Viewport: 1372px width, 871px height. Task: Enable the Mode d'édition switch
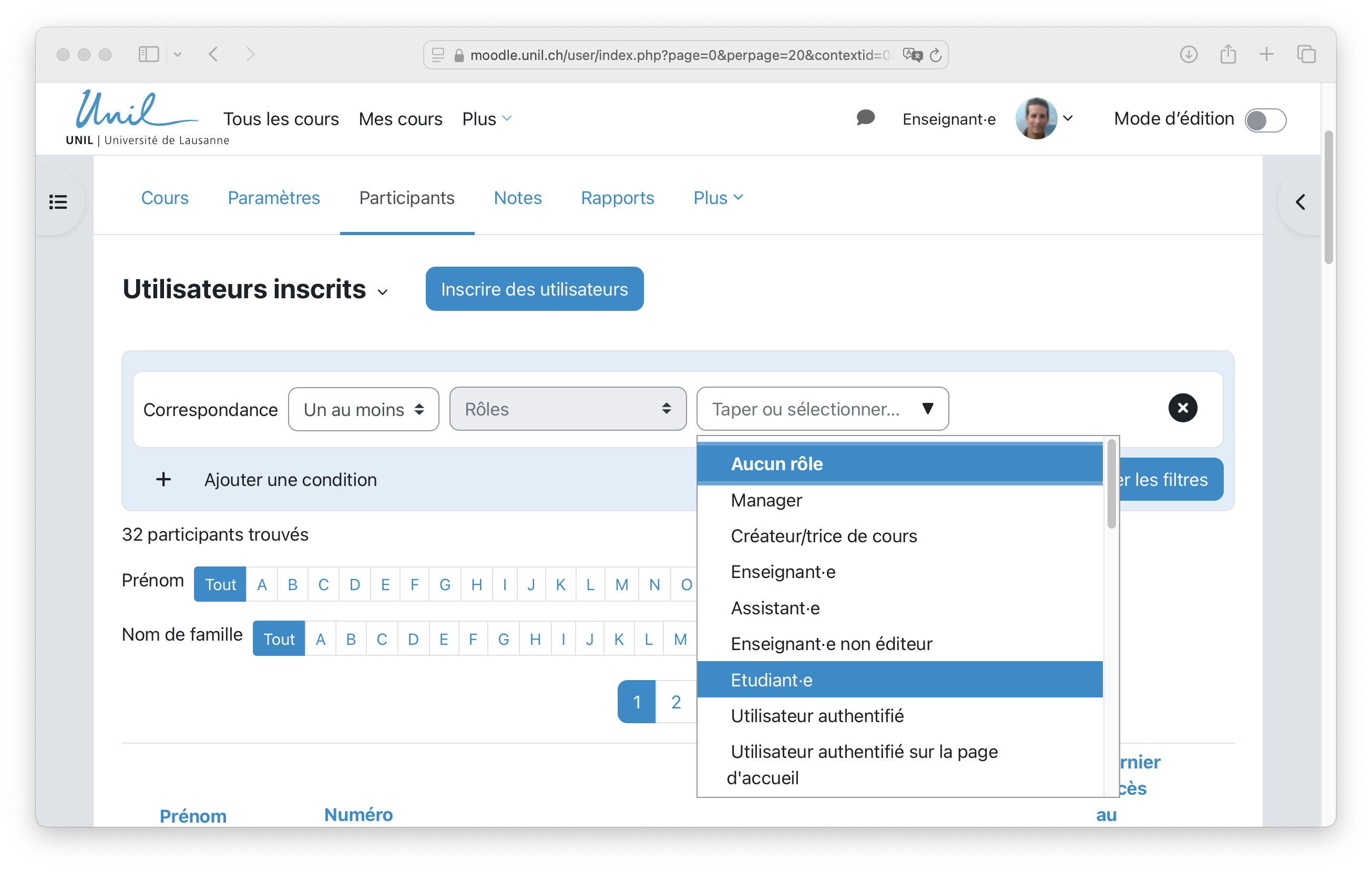coord(1265,120)
